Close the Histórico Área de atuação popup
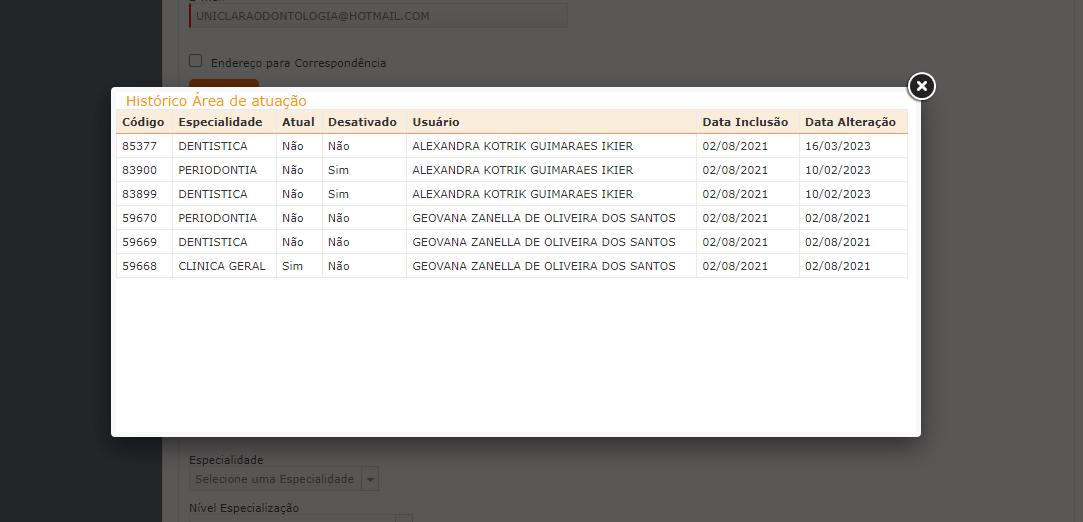The width and height of the screenshot is (1083, 522). click(x=922, y=87)
